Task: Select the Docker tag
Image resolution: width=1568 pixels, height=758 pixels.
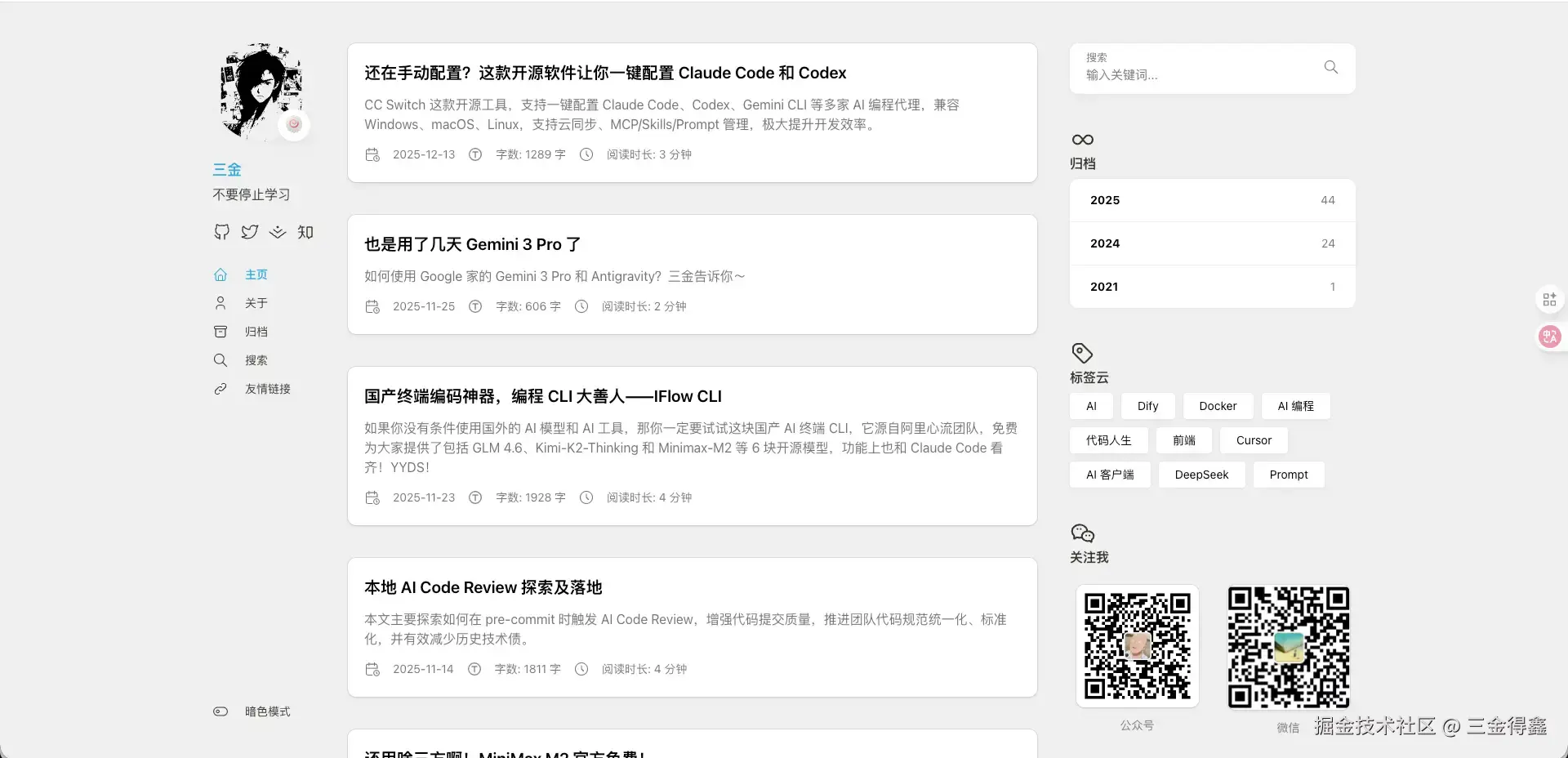Action: [1218, 406]
